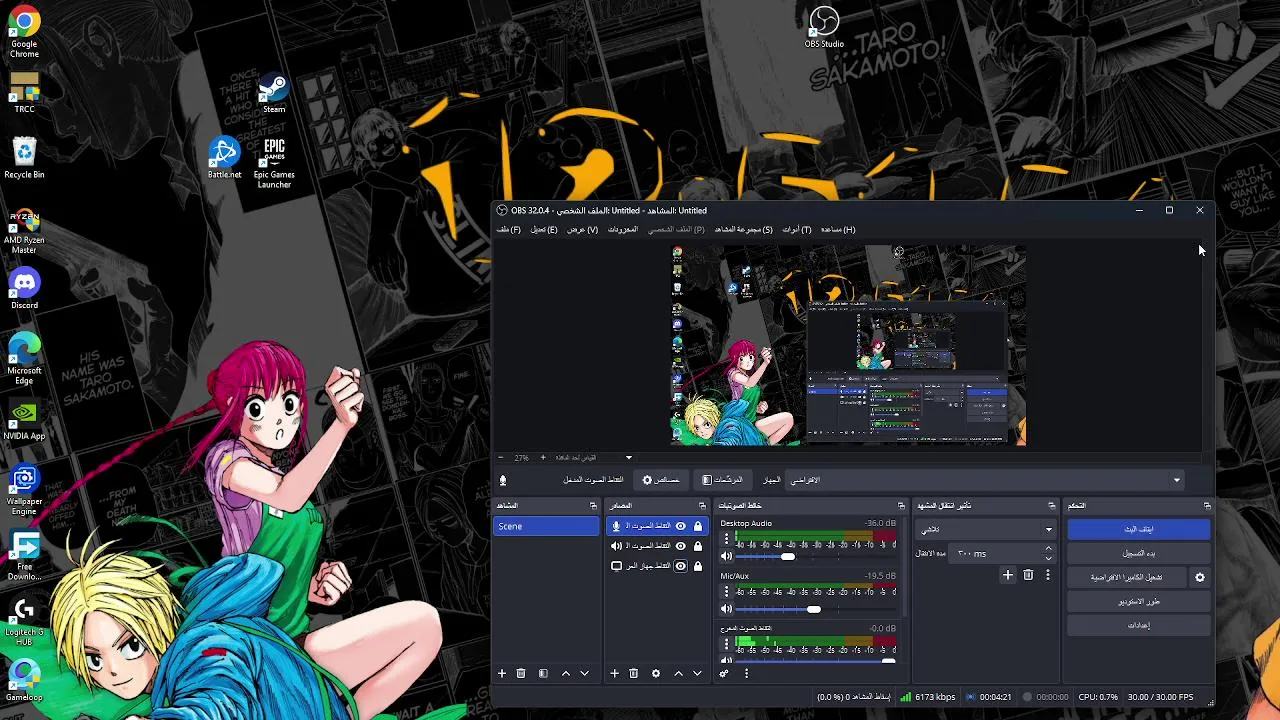The image size is (1280, 720).
Task: Delete scene using Scenes panel trash icon
Action: 521,674
